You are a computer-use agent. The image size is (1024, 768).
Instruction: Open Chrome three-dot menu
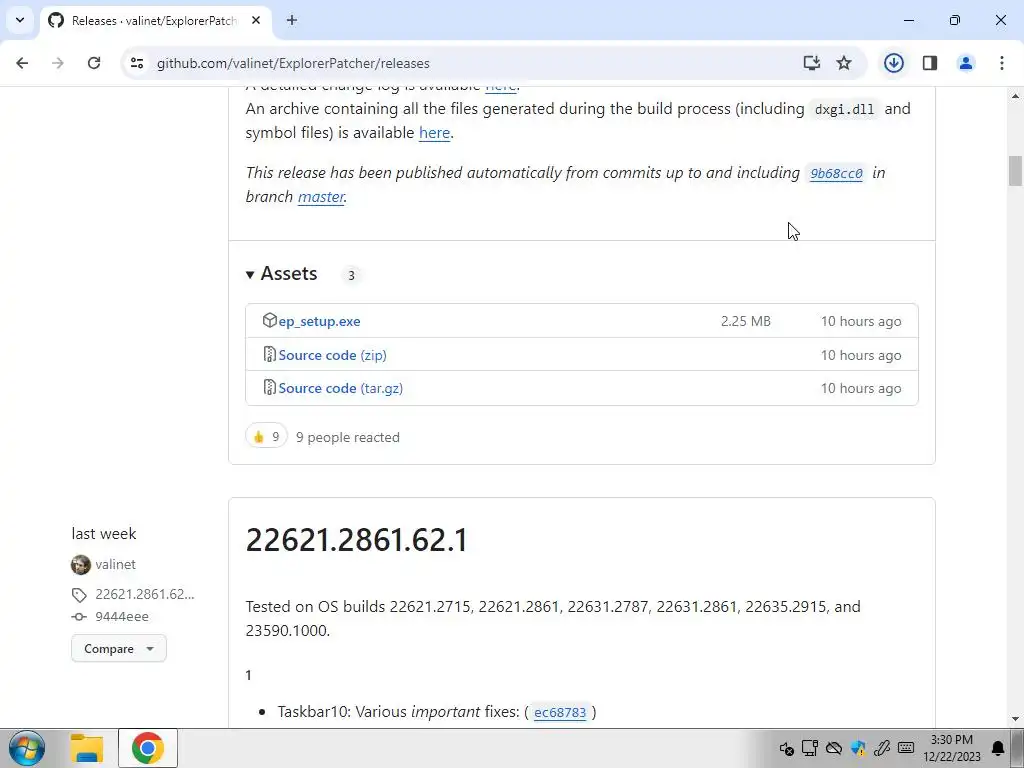pyautogui.click(x=1002, y=63)
